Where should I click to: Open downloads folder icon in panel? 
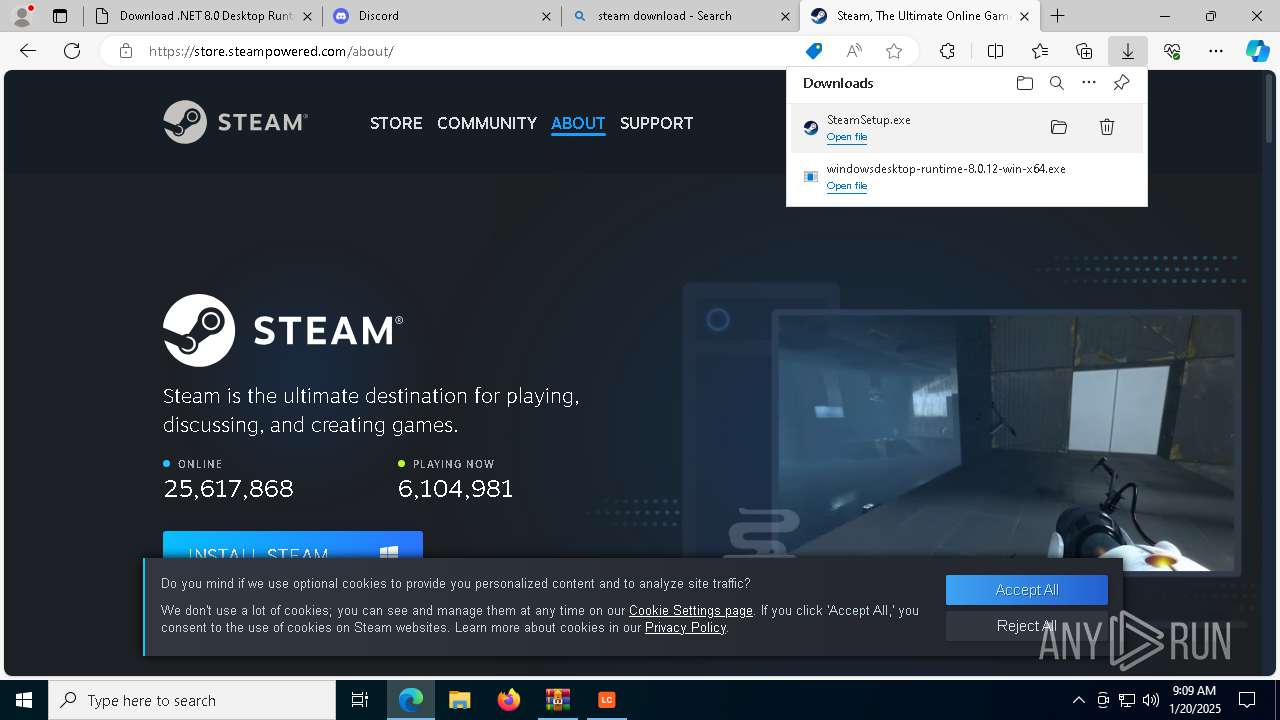[x=1025, y=83]
